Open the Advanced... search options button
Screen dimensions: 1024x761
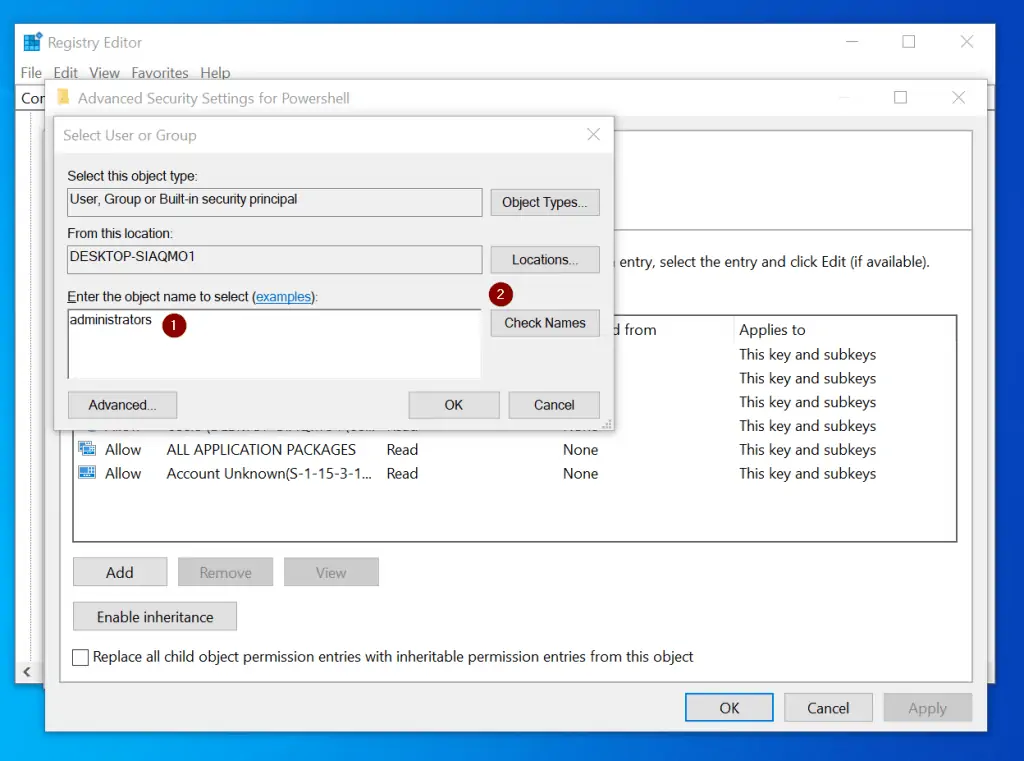tap(122, 405)
